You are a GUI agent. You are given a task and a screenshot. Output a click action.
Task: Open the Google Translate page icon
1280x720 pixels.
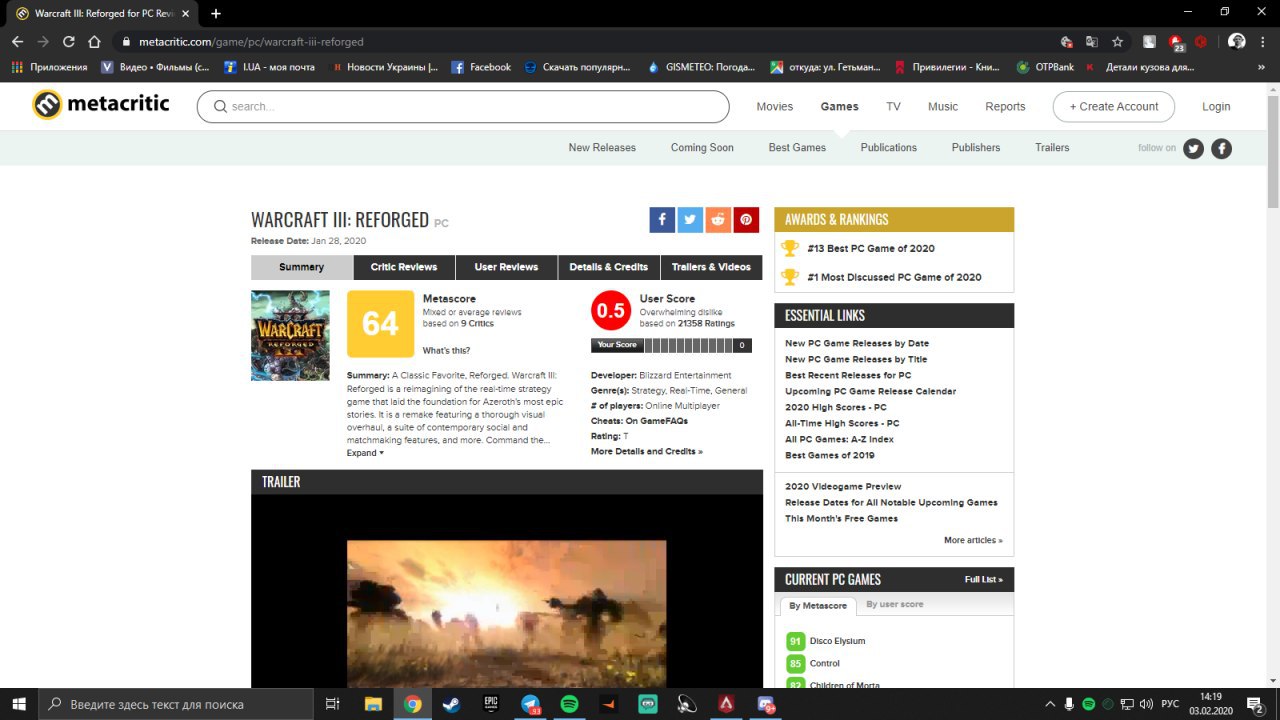1092,42
